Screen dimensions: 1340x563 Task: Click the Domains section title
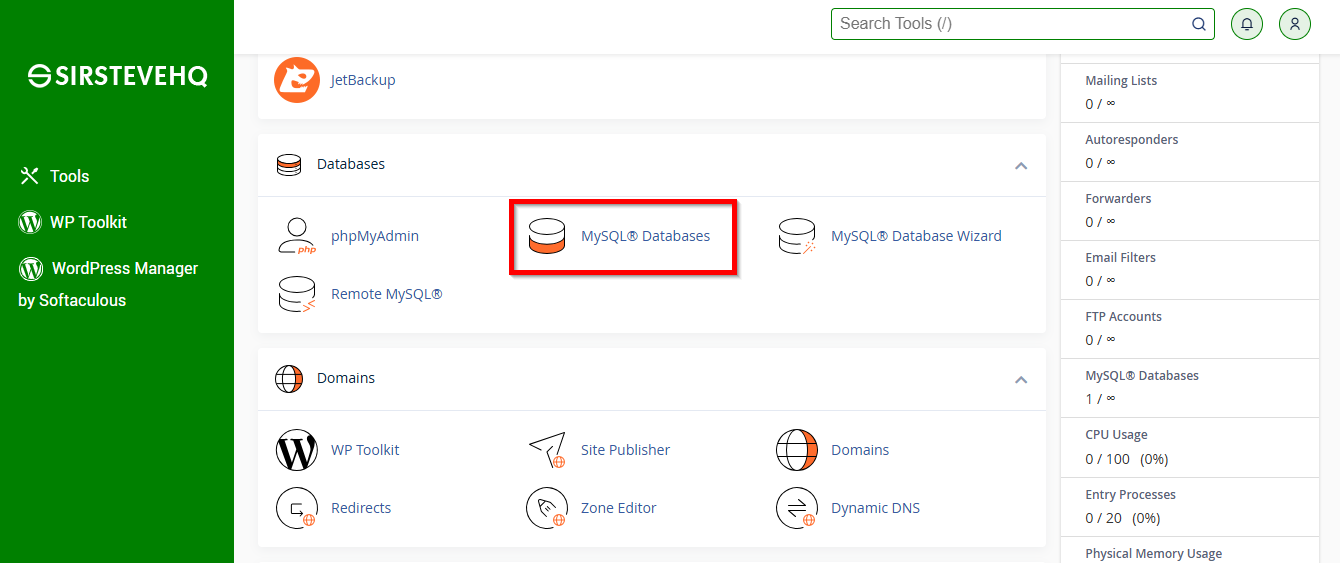click(346, 378)
